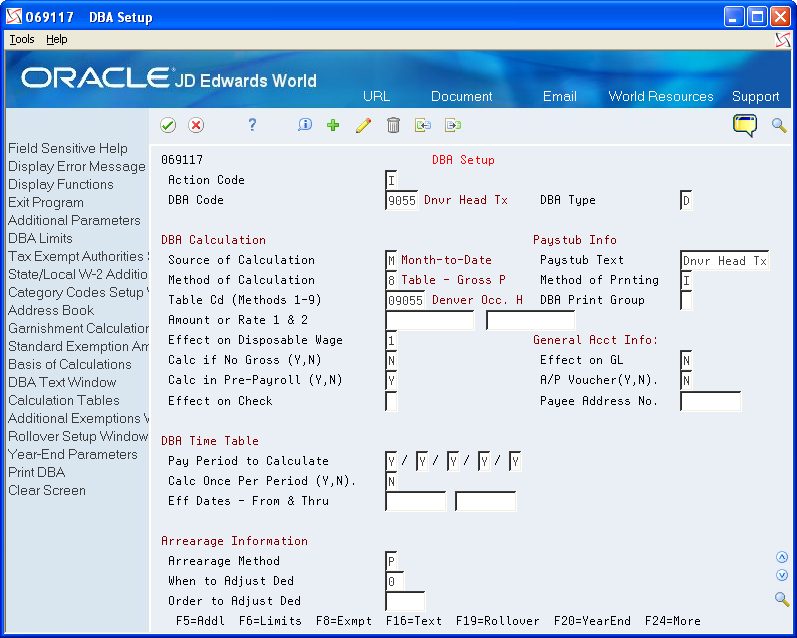The image size is (797, 638).
Task: Click Source of Calculation field
Action: pos(391,261)
